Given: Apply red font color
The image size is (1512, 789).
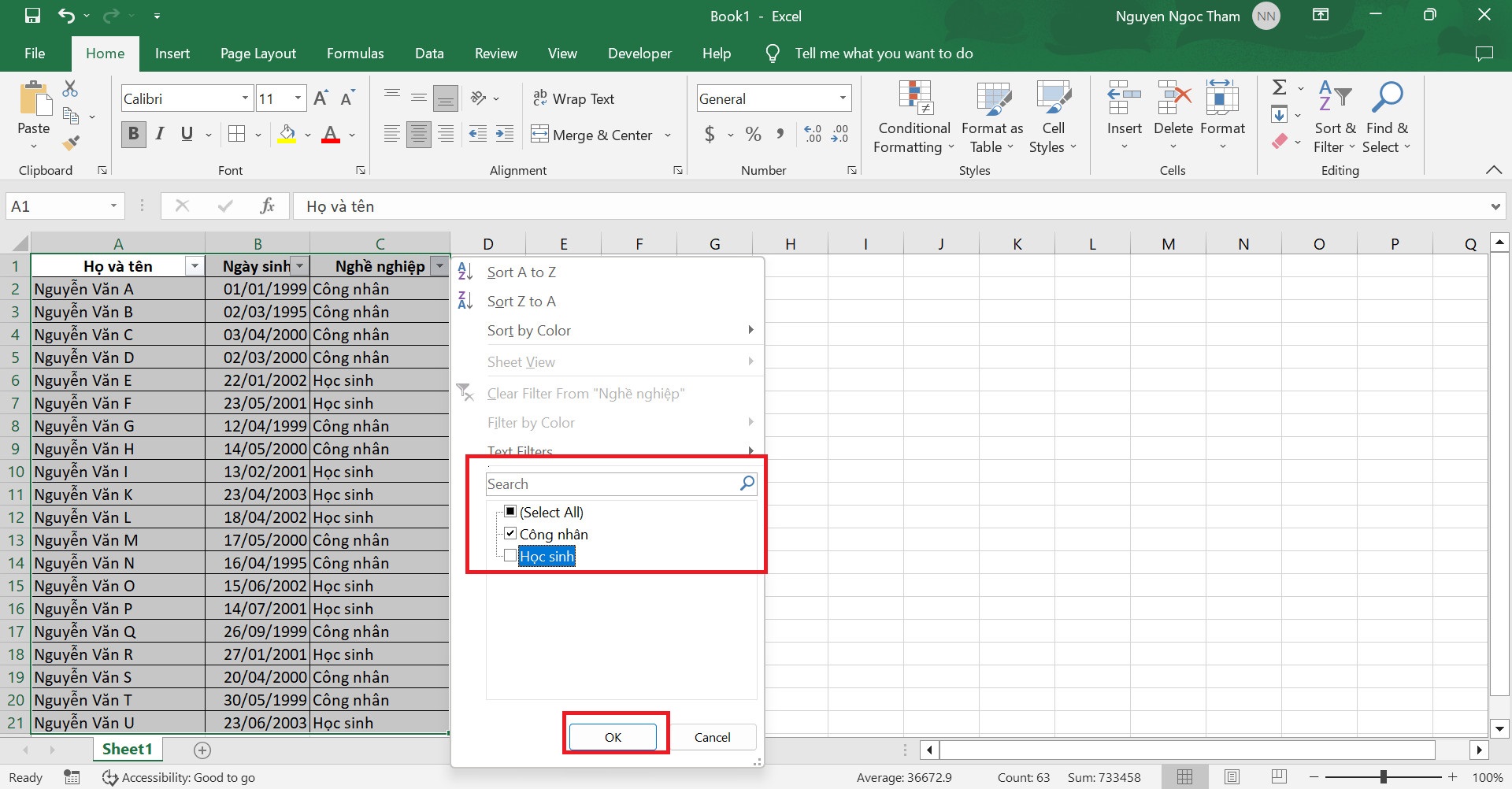Looking at the screenshot, I should click(331, 134).
